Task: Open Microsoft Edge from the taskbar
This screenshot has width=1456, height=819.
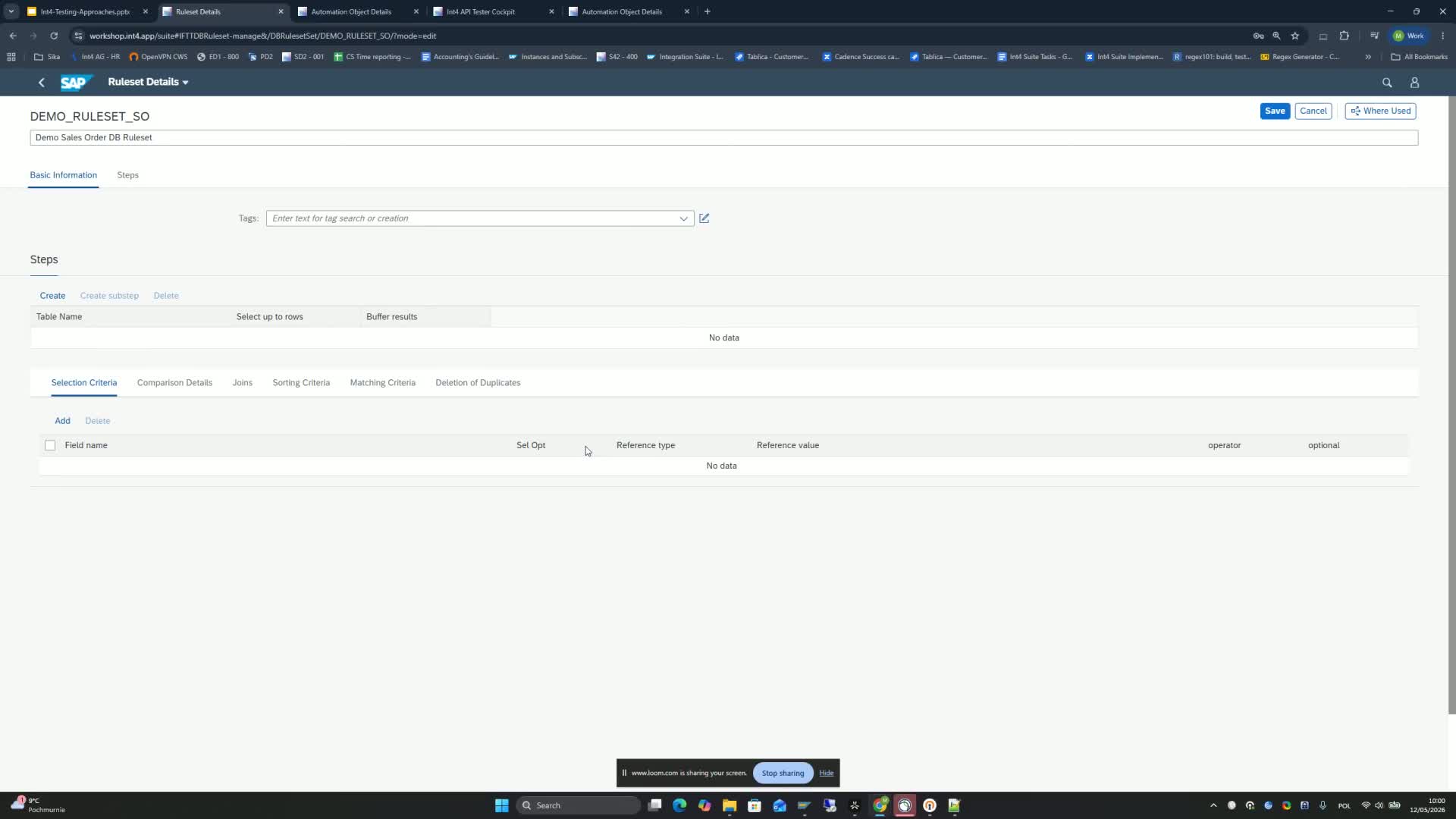Action: (679, 805)
